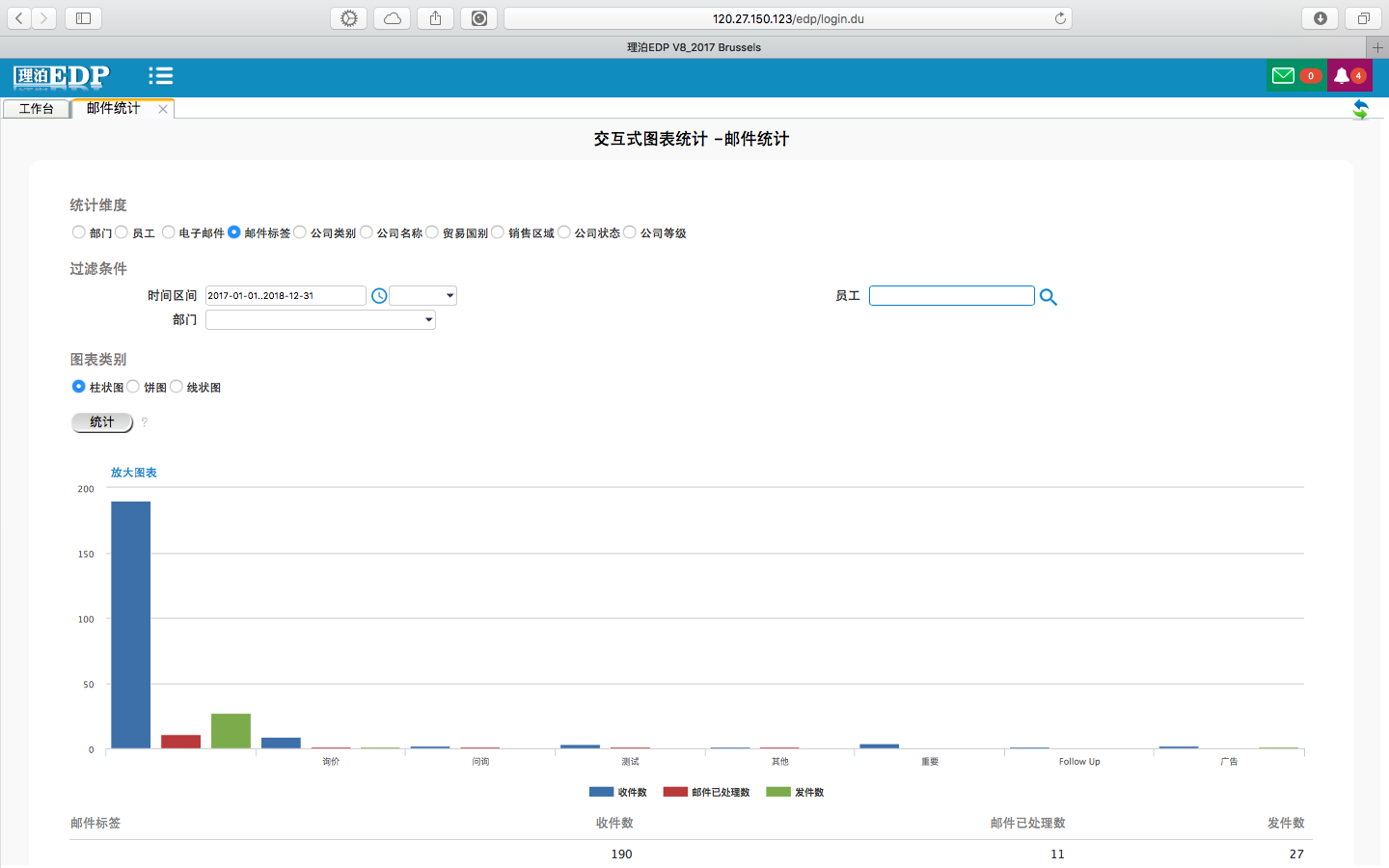Image resolution: width=1389 pixels, height=868 pixels.
Task: Click the Safari share icon
Action: point(435,18)
